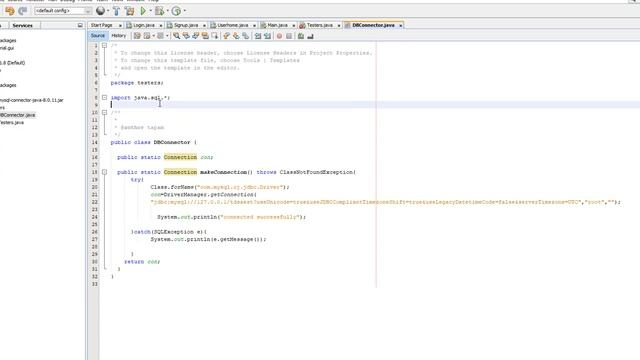Click 'public class DBConnector' on line 14
Viewport: 640px width, 360px height.
click(150, 142)
